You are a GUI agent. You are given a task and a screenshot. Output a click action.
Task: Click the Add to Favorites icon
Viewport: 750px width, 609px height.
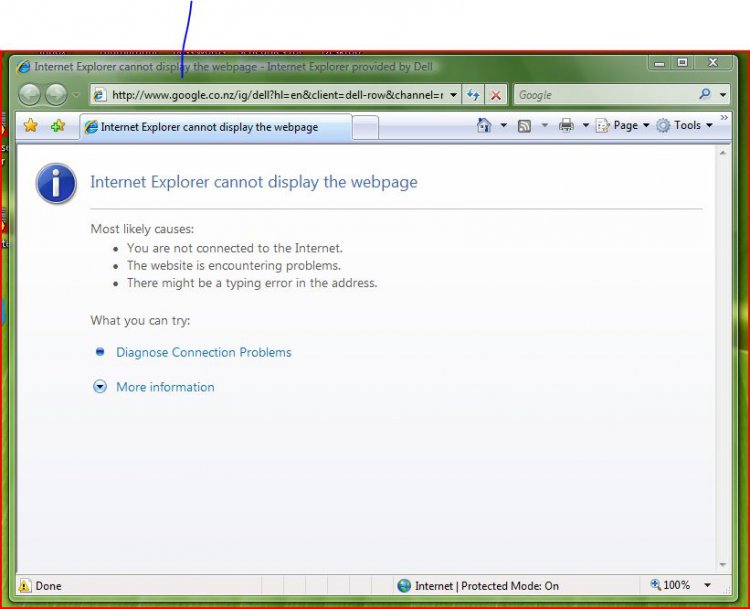coord(58,126)
